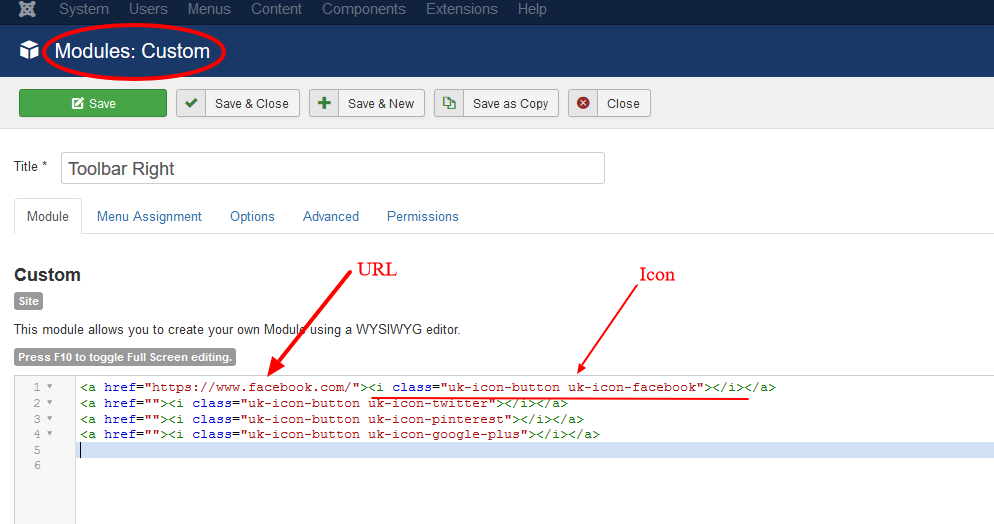The image size is (994, 524).
Task: Open the Help menu
Action: [x=532, y=9]
